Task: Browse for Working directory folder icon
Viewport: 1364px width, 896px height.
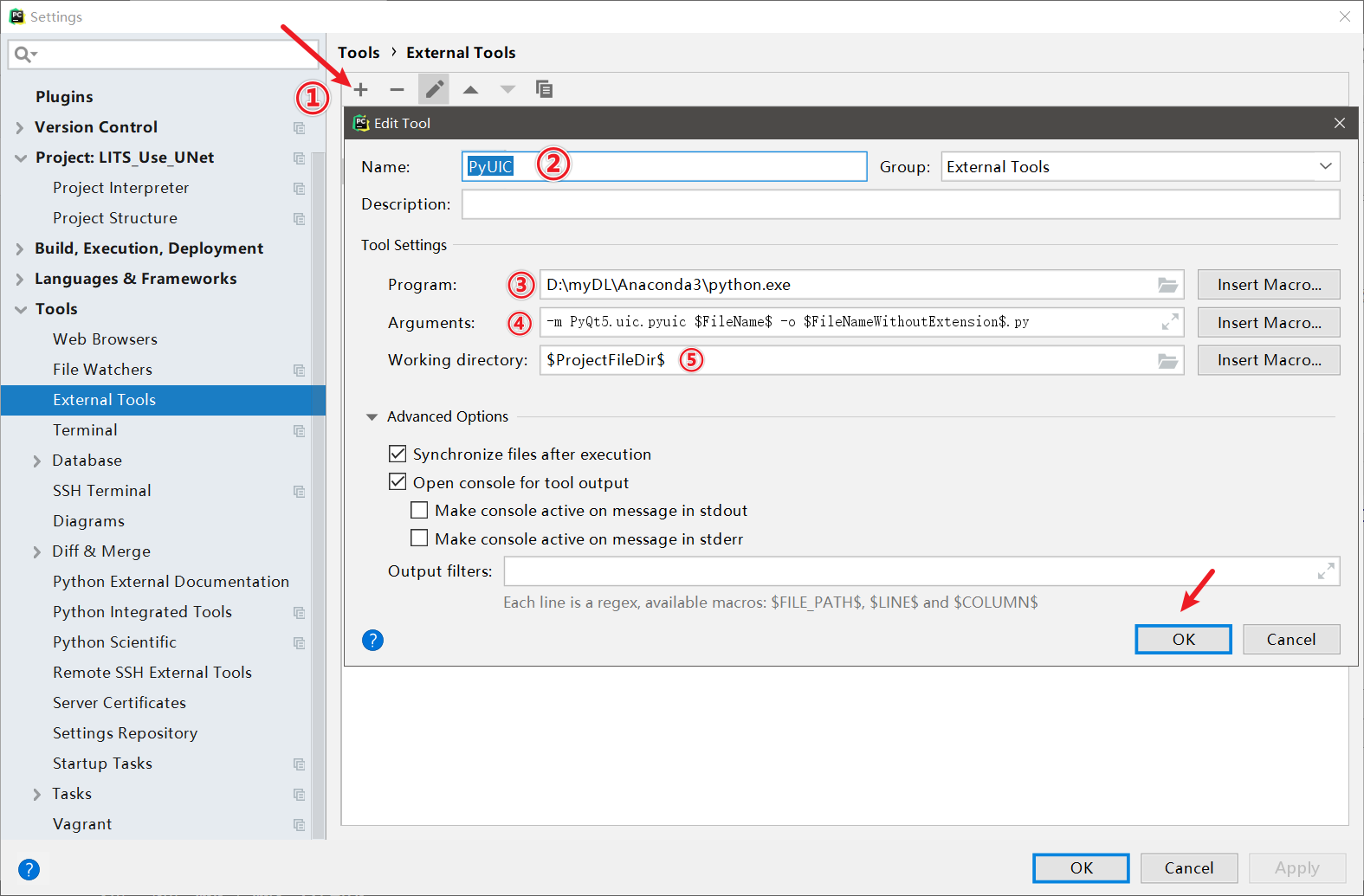Action: point(1167,360)
